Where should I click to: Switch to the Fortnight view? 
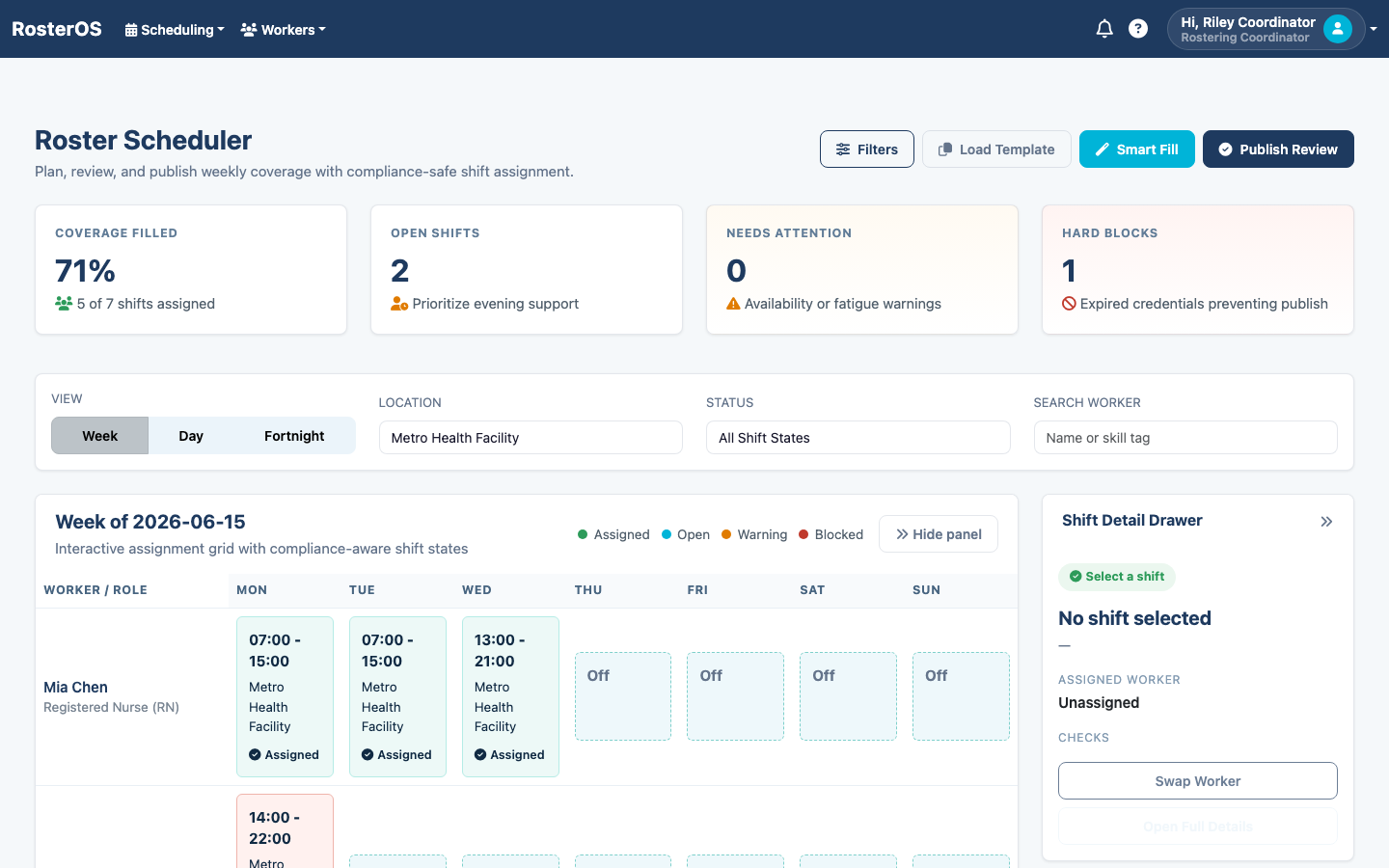pos(294,436)
